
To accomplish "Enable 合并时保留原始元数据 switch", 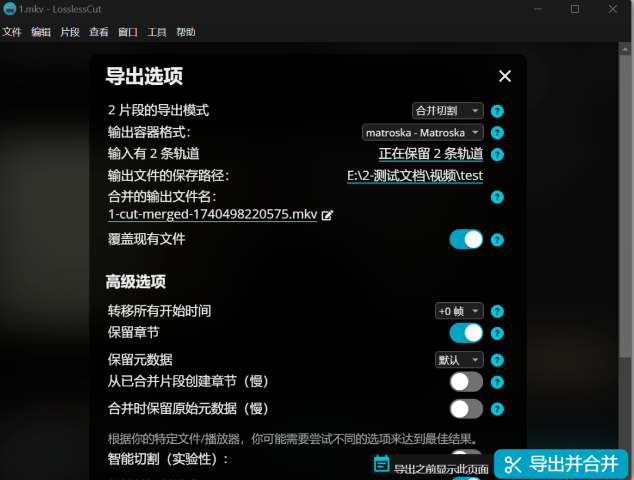I will pyautogui.click(x=466, y=408).
